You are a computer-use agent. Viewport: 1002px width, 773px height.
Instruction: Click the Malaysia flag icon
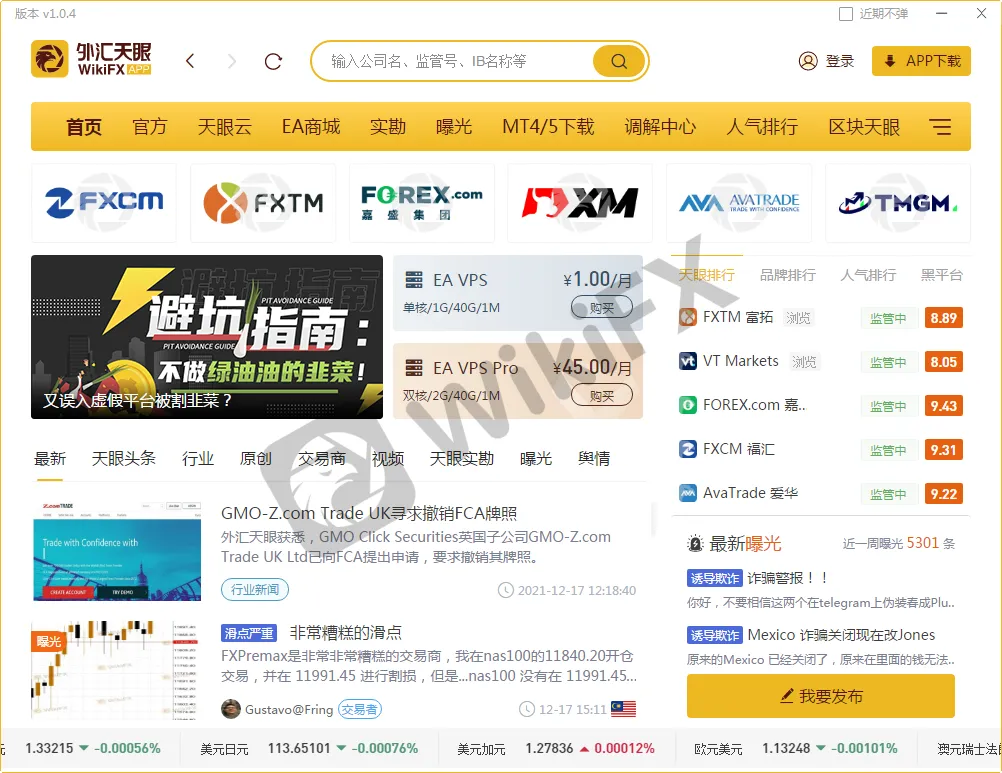[x=623, y=709]
